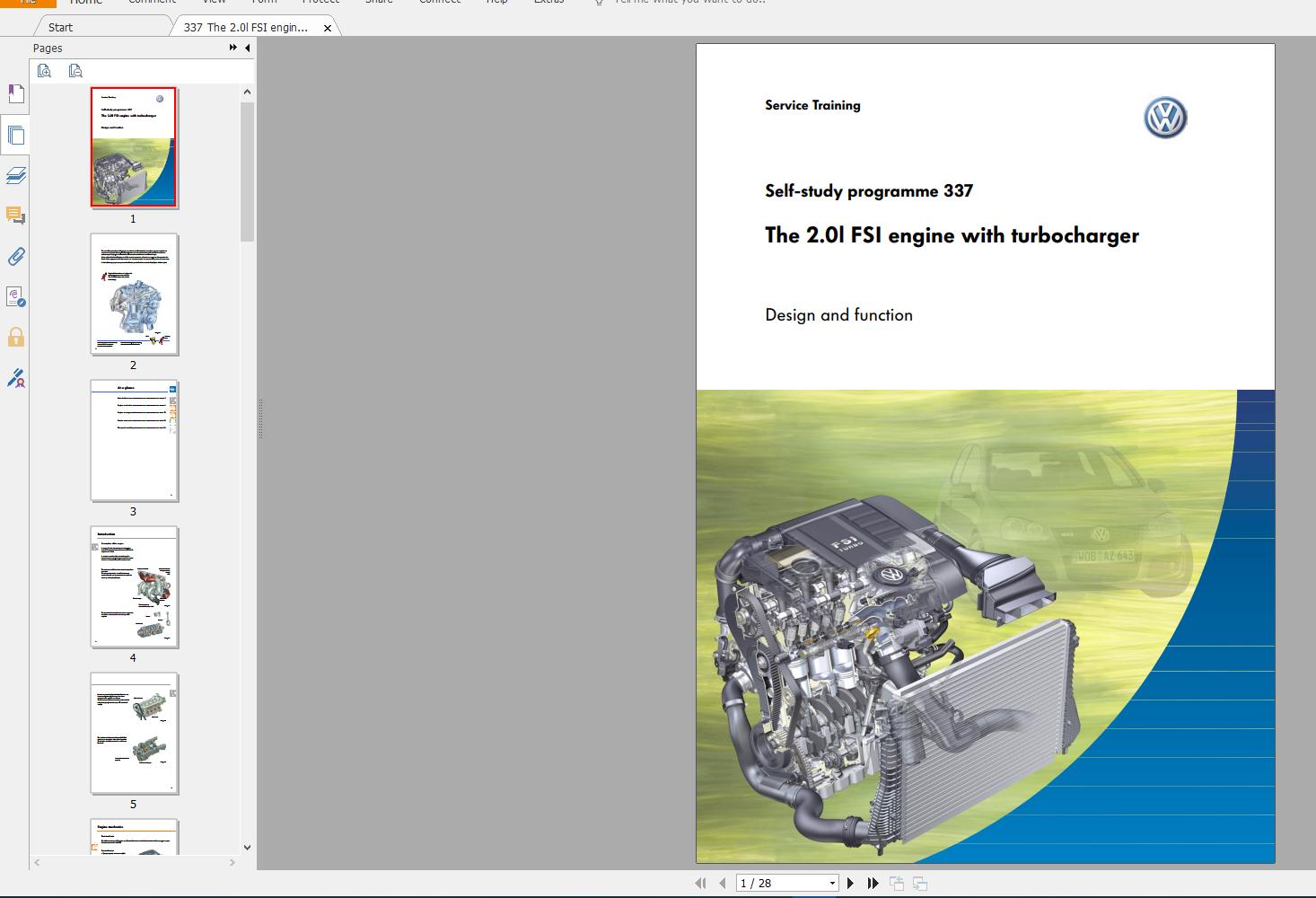Click the next view icon in the status bar
This screenshot has height=898, width=1316.
(x=919, y=884)
